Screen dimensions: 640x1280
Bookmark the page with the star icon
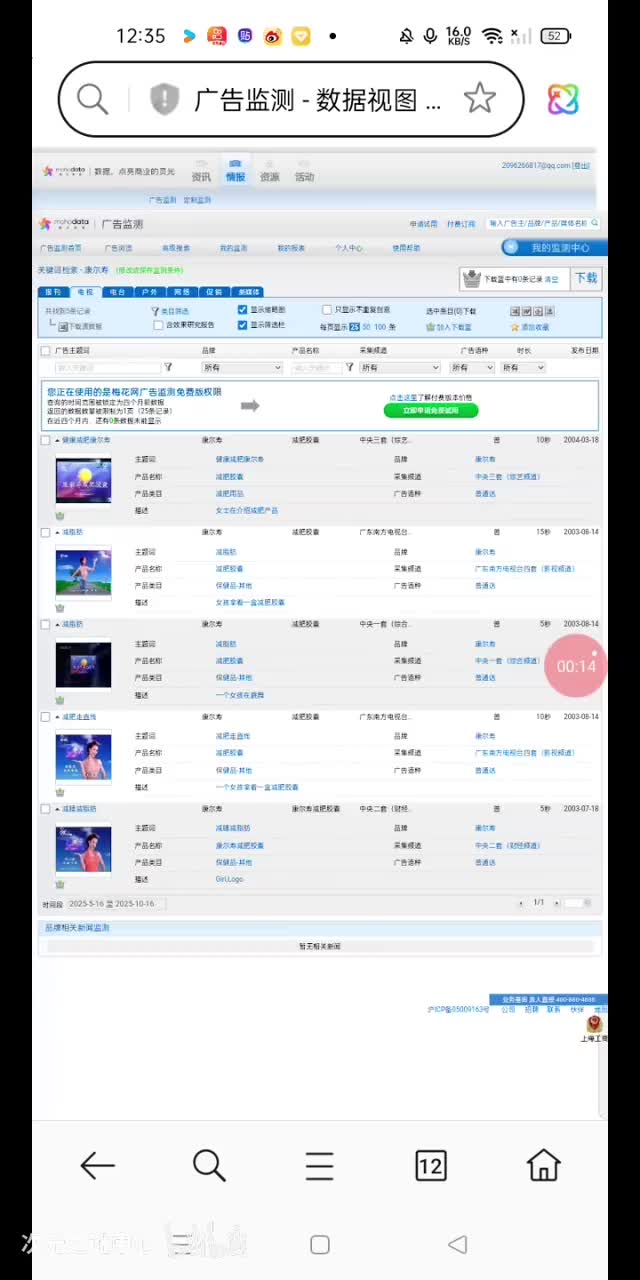click(480, 99)
